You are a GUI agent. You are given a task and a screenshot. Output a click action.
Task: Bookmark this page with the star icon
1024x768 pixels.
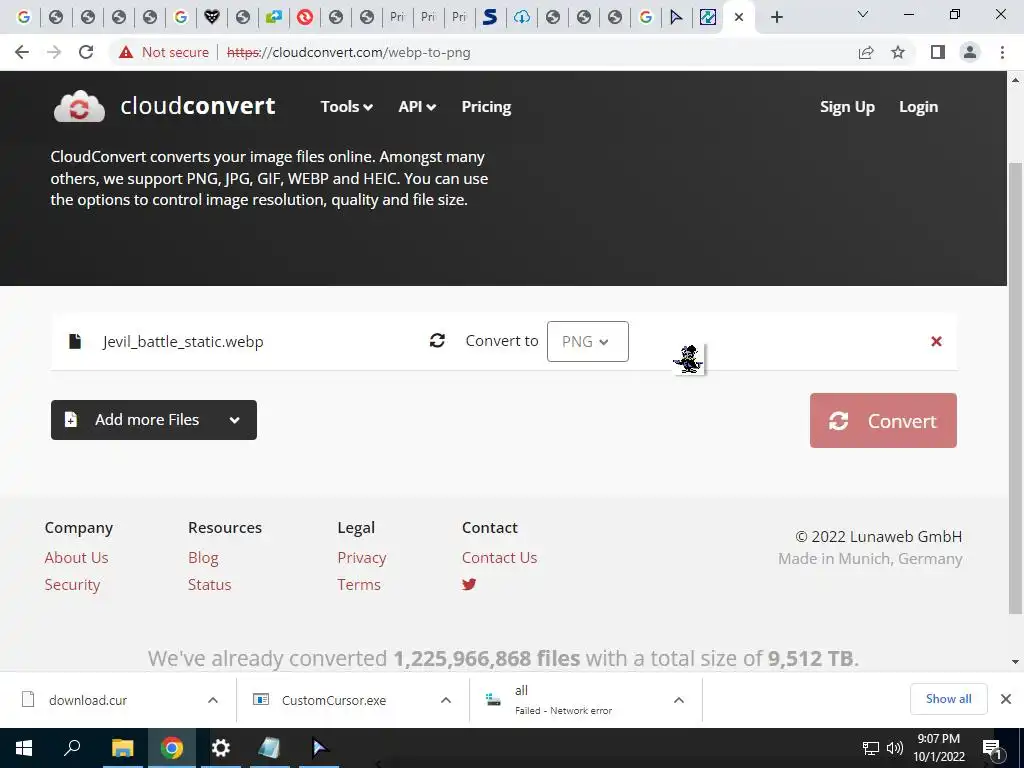[898, 52]
